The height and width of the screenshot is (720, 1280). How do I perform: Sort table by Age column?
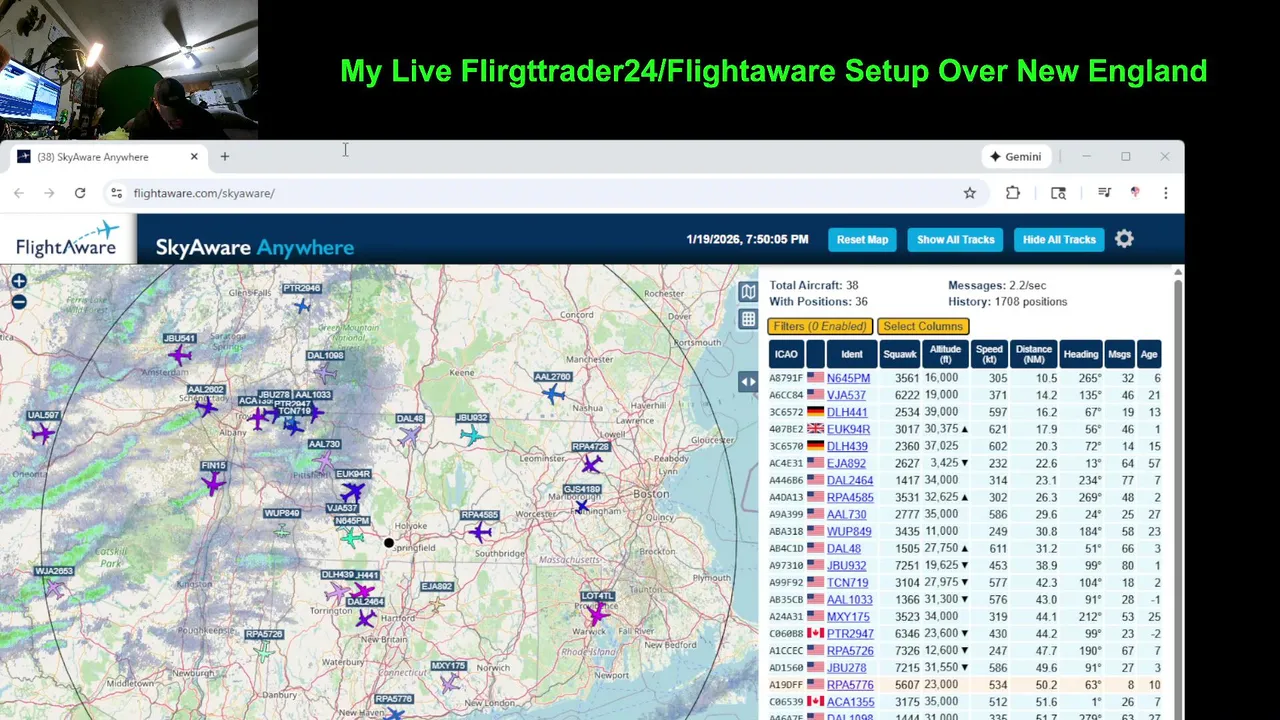click(1149, 354)
